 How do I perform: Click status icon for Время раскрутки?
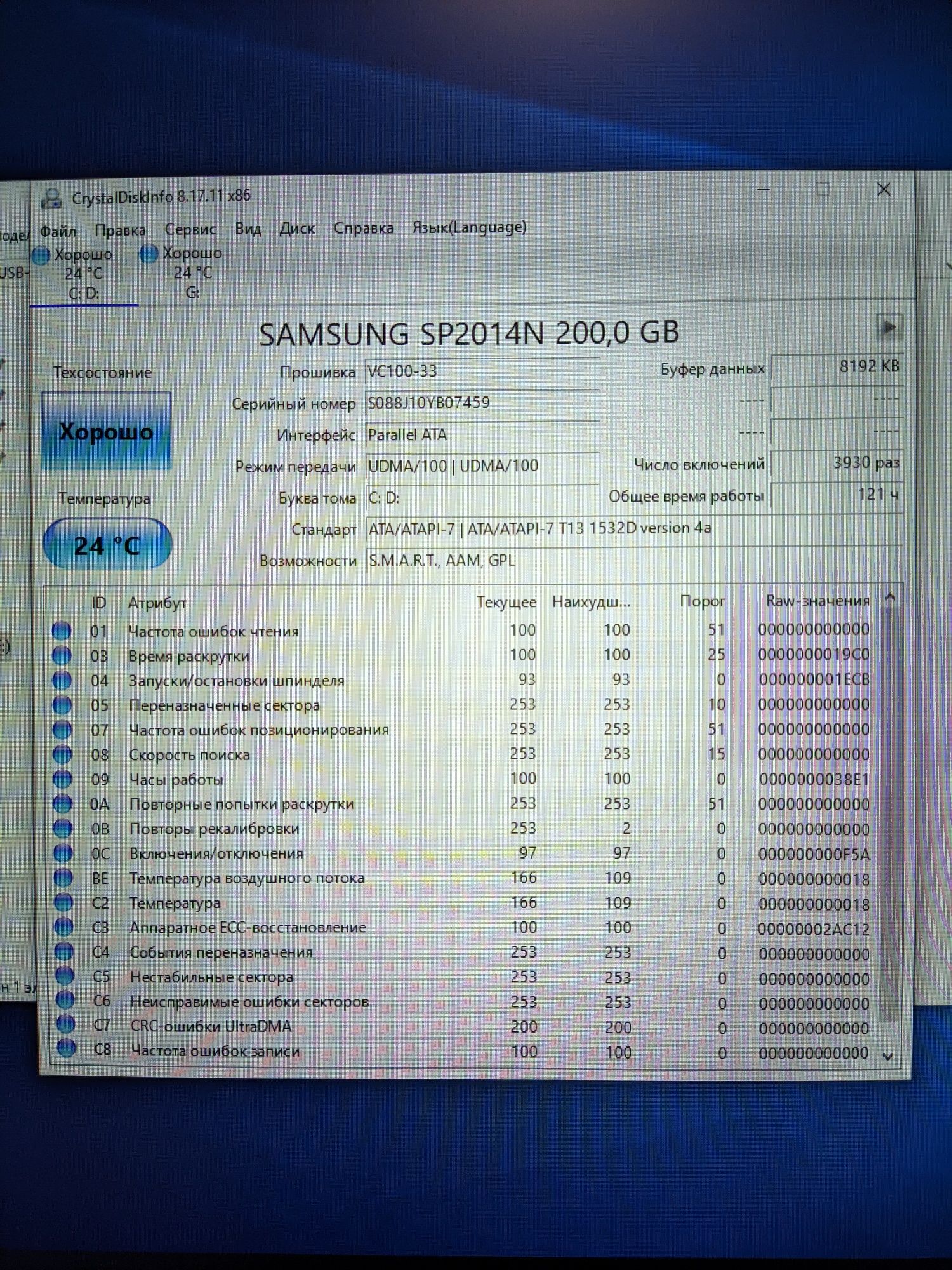(x=62, y=655)
